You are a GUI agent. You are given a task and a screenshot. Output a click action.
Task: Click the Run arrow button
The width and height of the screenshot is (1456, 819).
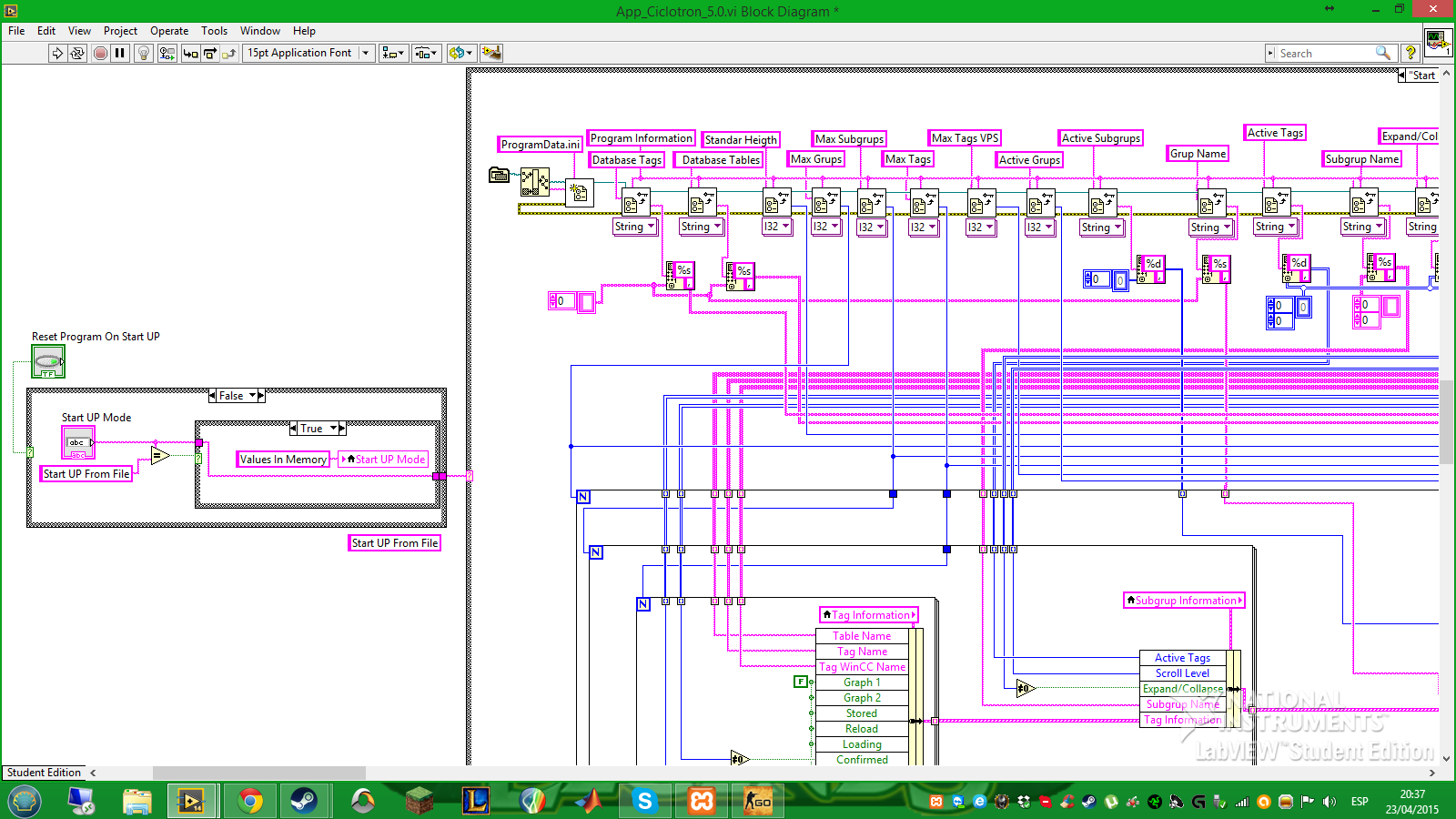pos(57,53)
